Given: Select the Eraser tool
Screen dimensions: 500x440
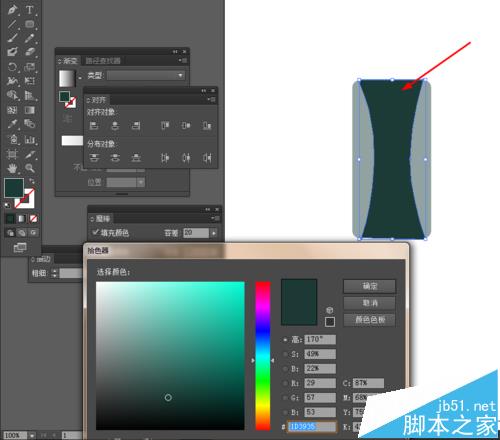Looking at the screenshot, I should [30, 52].
